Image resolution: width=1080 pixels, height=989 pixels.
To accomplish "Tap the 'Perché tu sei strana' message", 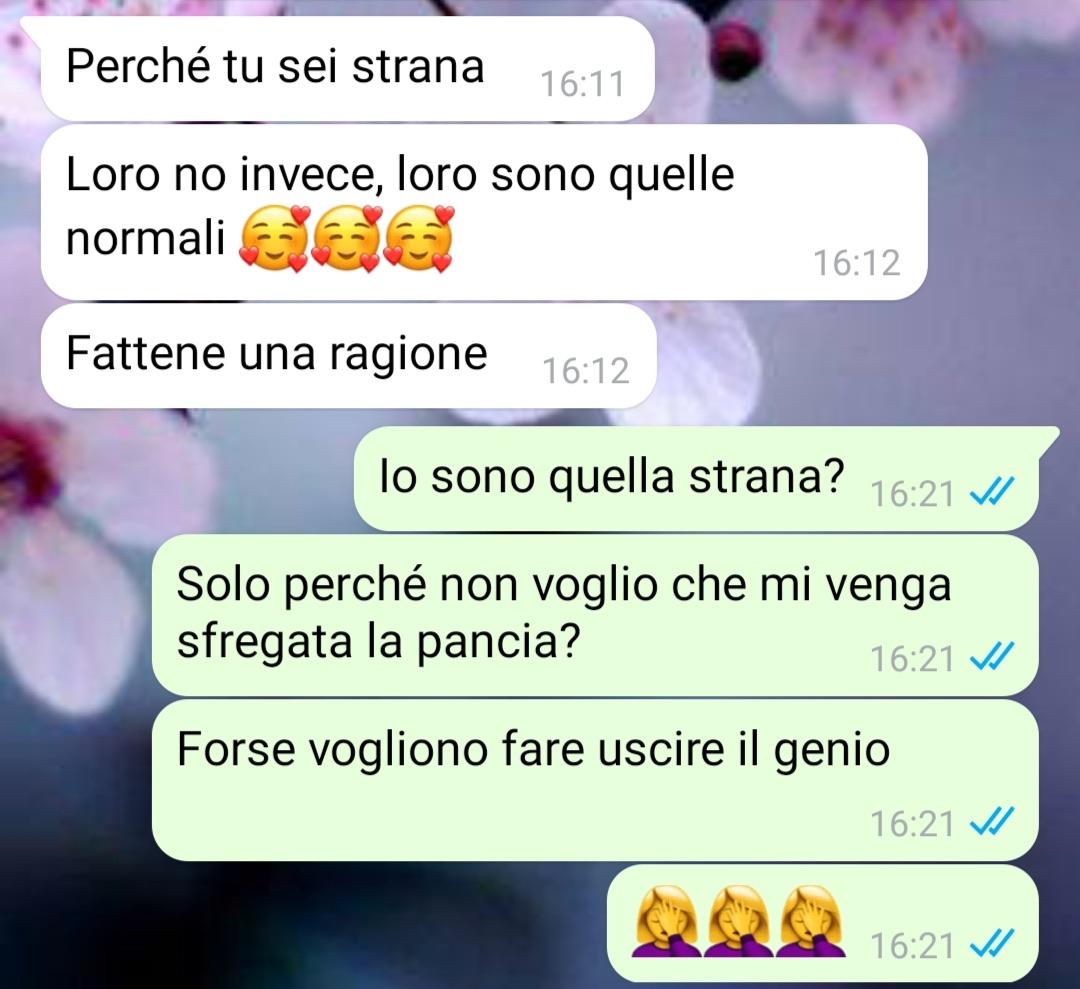I will (x=347, y=69).
